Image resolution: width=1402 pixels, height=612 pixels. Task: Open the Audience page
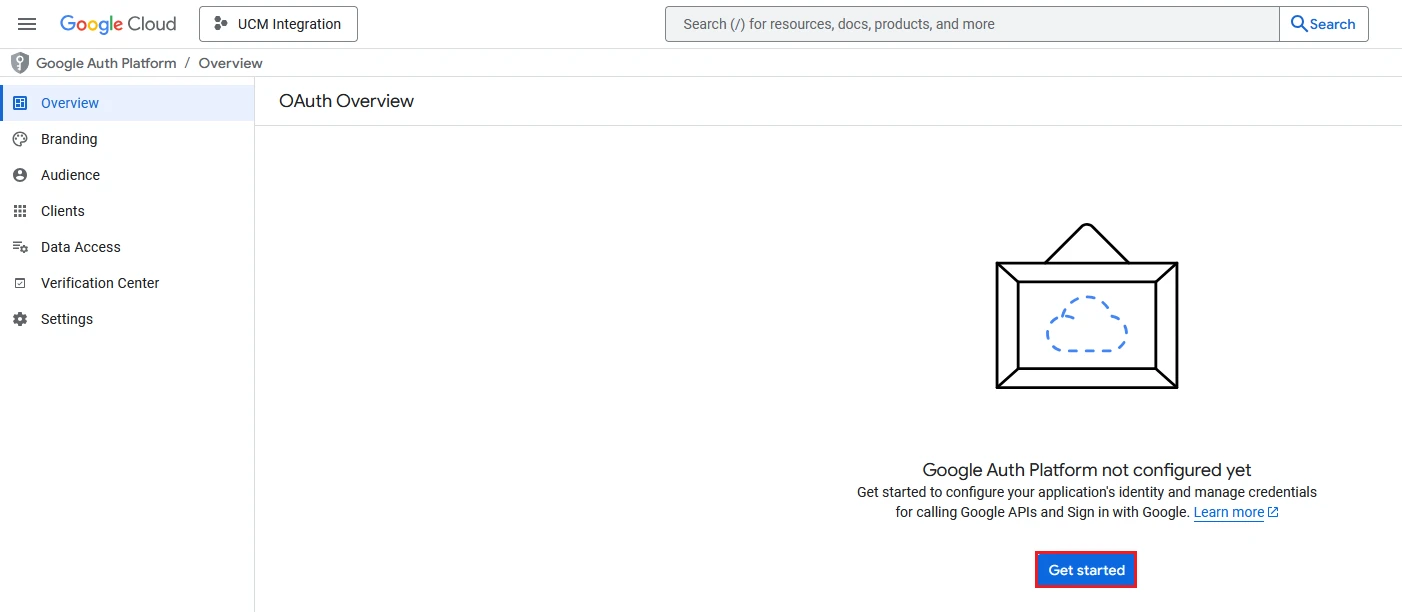tap(127, 175)
